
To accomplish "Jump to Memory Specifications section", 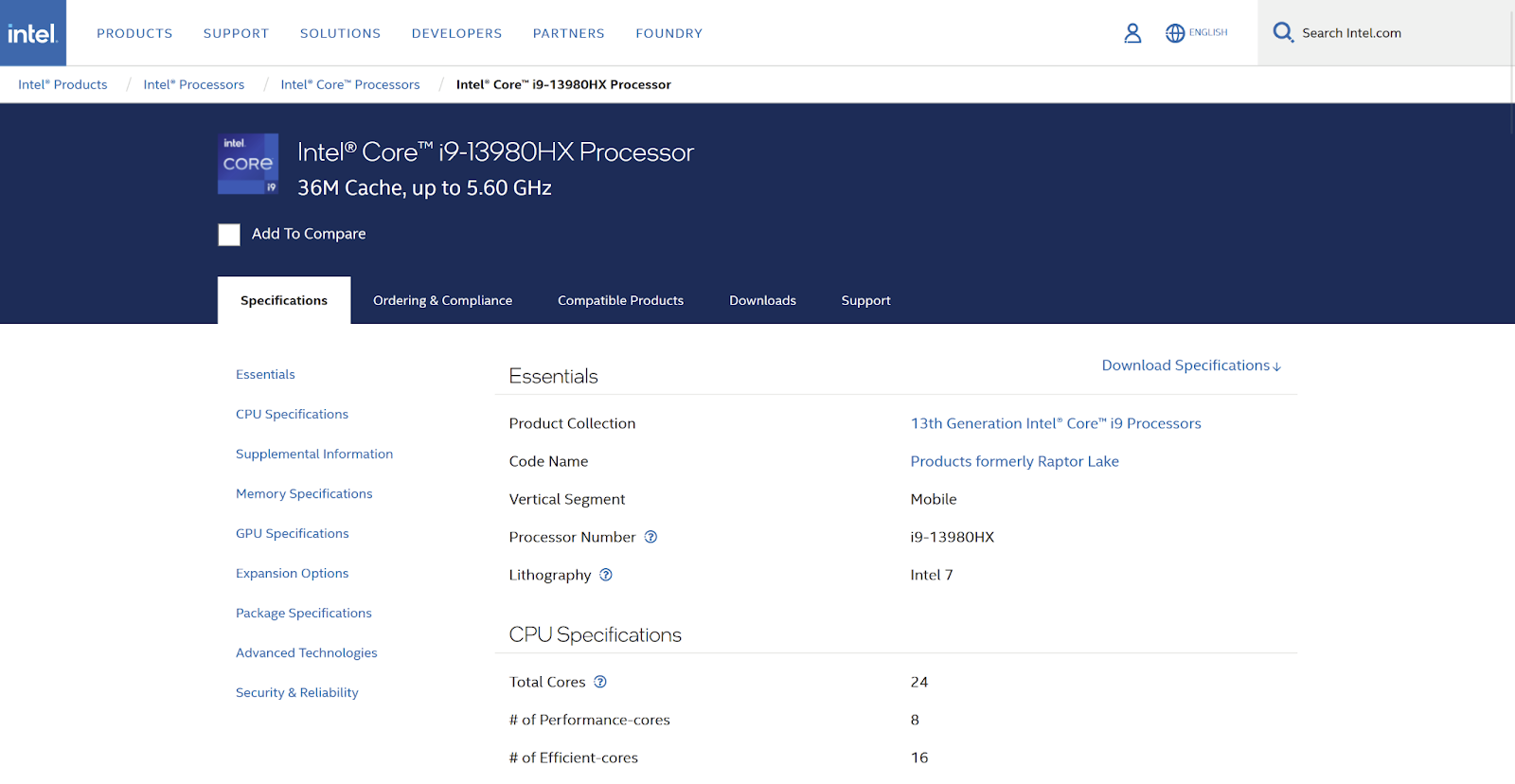I will pyautogui.click(x=304, y=493).
